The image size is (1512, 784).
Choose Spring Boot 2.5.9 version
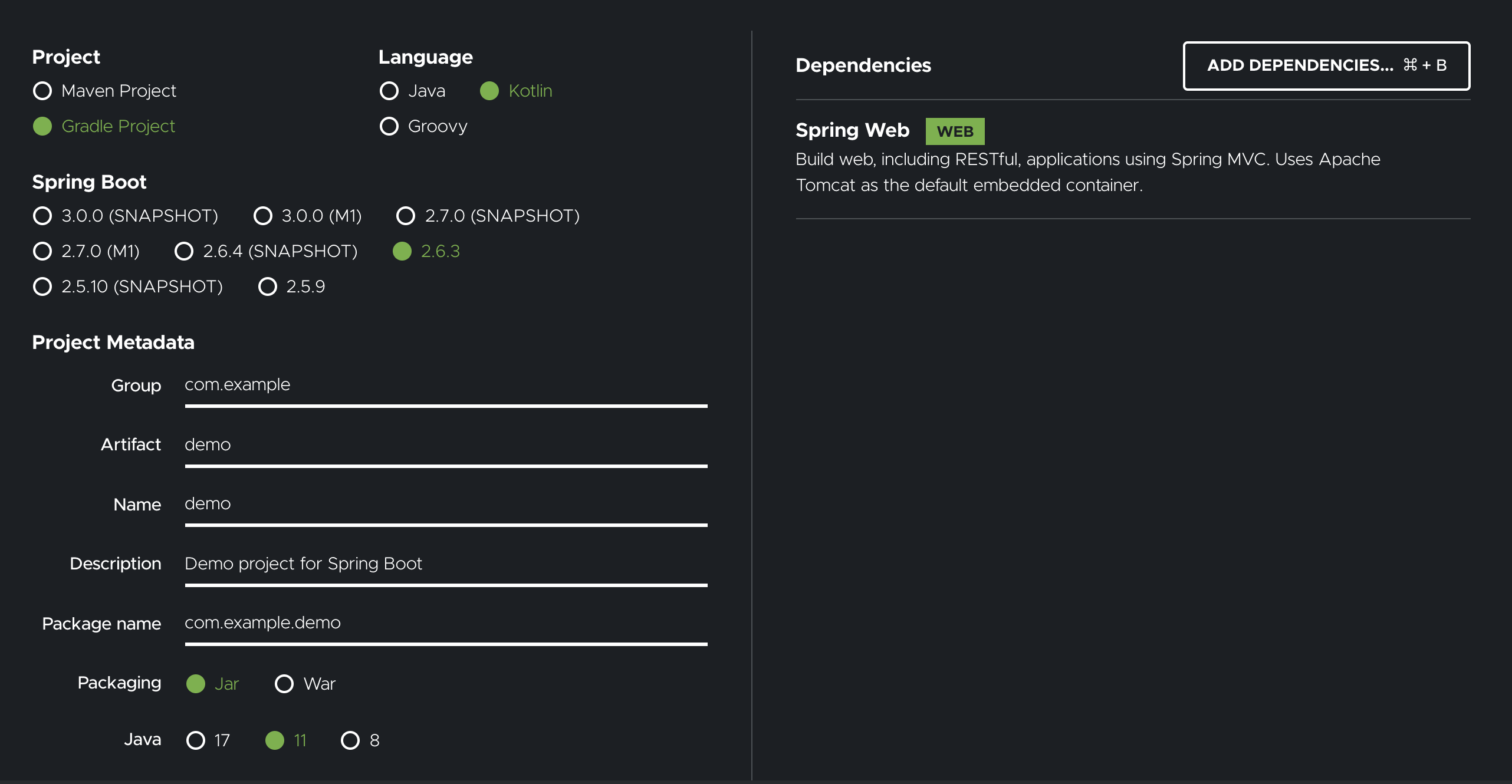268,286
